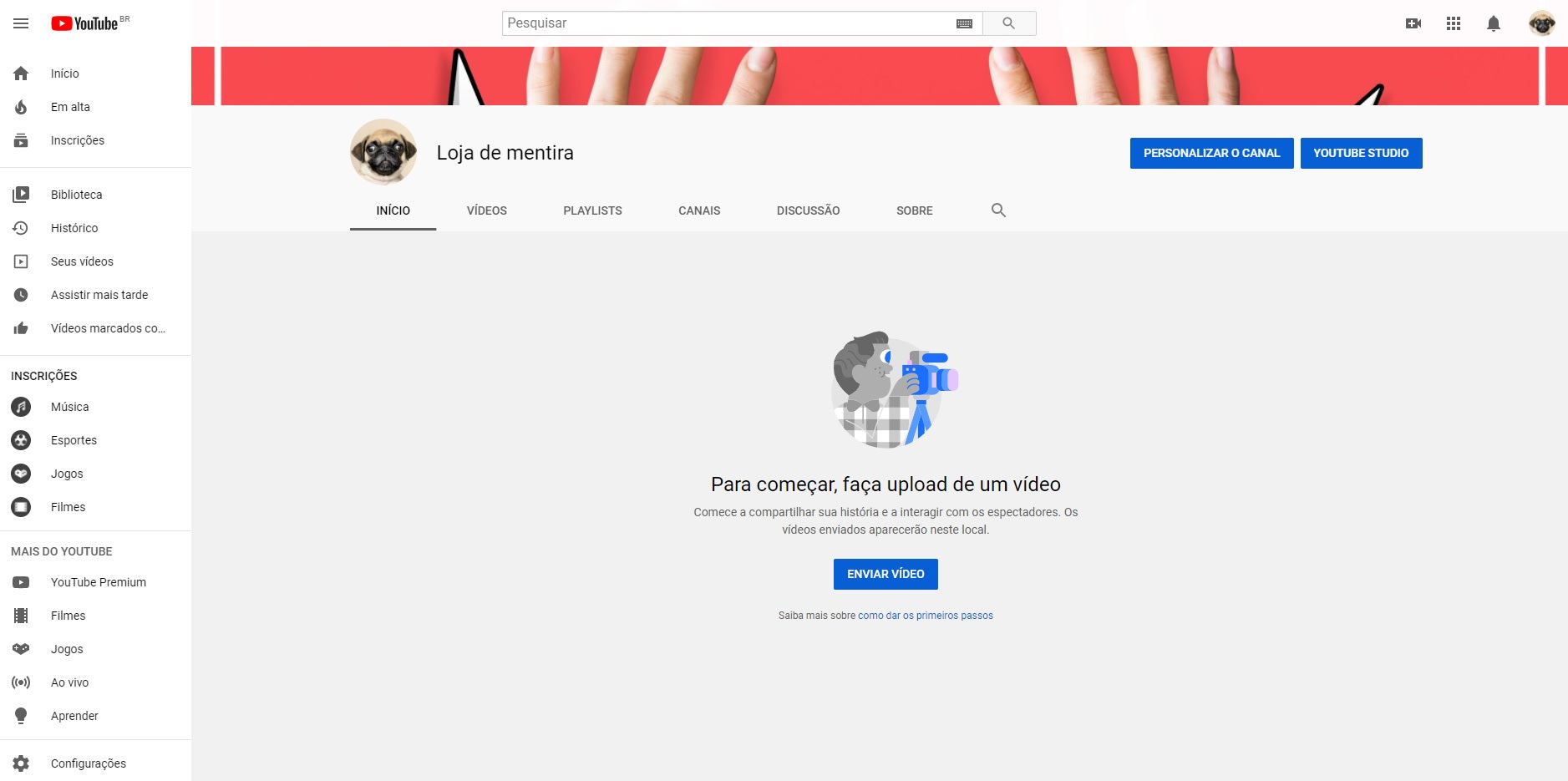Switch to the VÍDEOS tab
The width and height of the screenshot is (1568, 781).
click(486, 210)
